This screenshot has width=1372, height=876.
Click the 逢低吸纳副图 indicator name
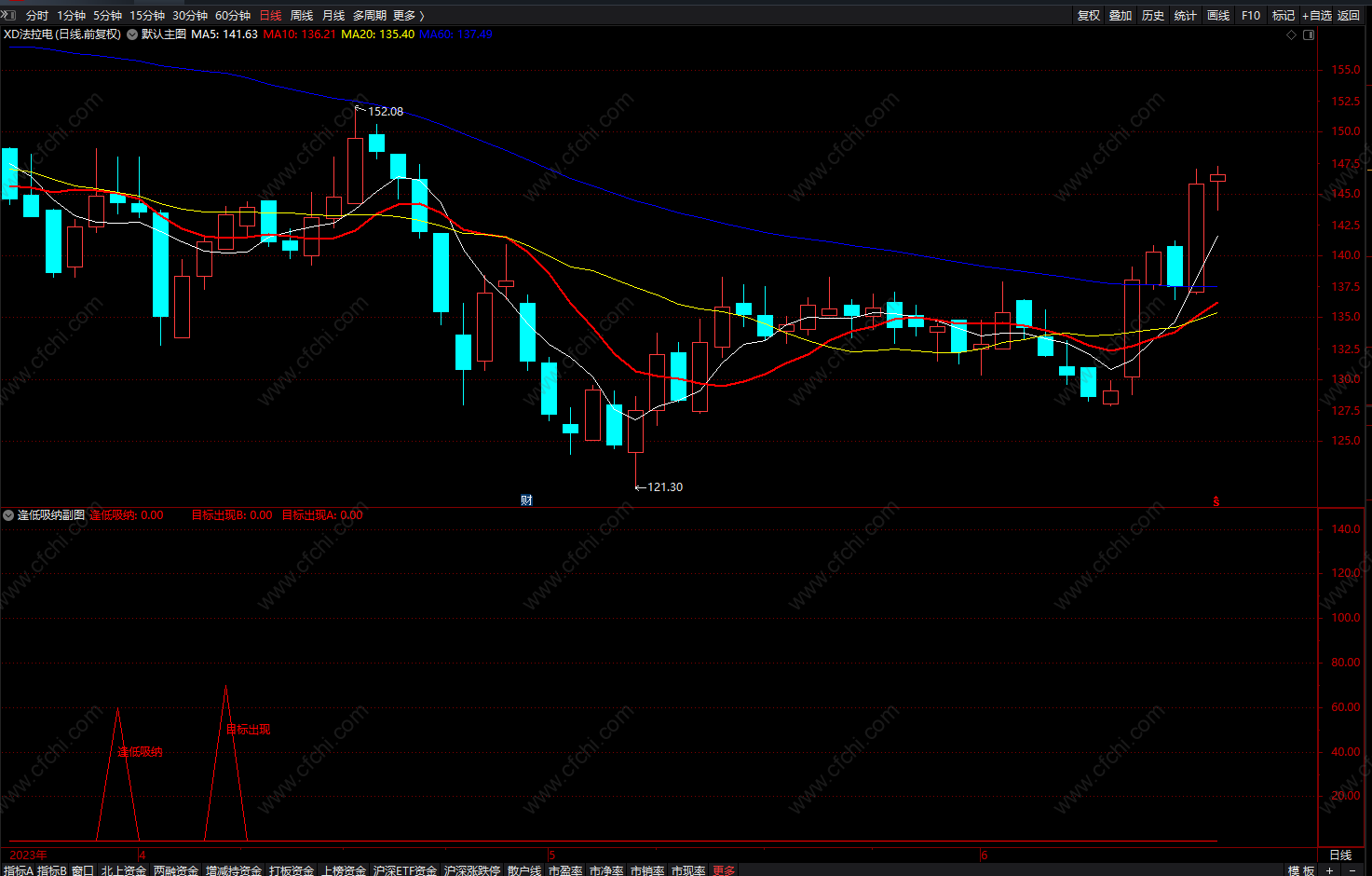pyautogui.click(x=51, y=515)
